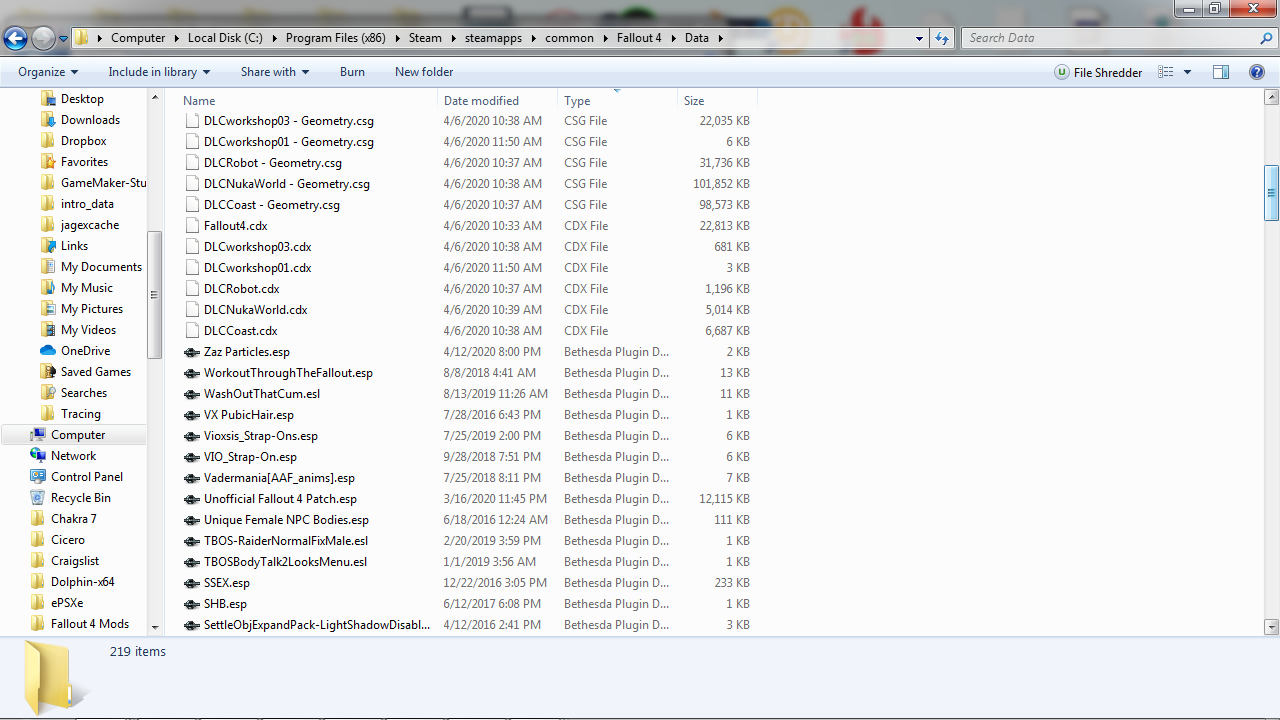Toggle the preview pane icon
Viewport: 1280px width, 720px height.
pyautogui.click(x=1220, y=72)
